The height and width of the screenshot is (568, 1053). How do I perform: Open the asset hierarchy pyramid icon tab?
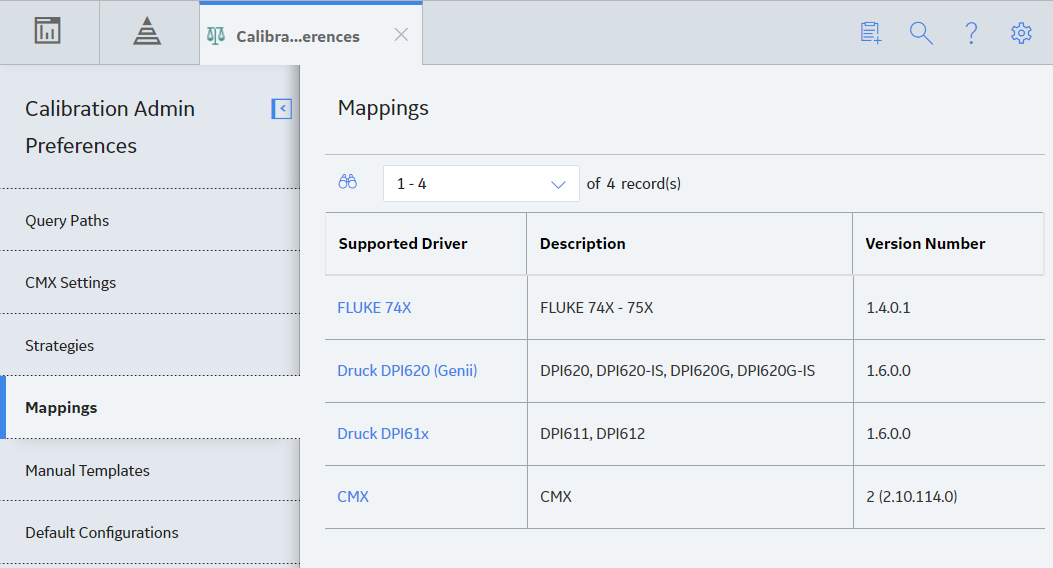[147, 31]
